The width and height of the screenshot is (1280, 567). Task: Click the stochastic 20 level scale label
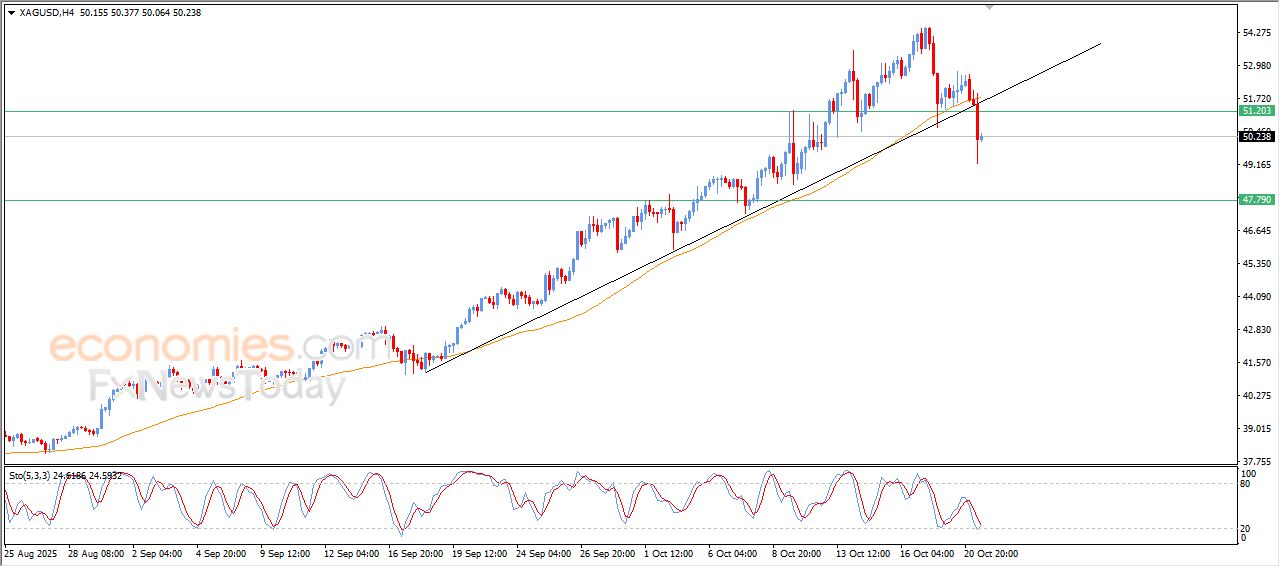(x=1246, y=528)
